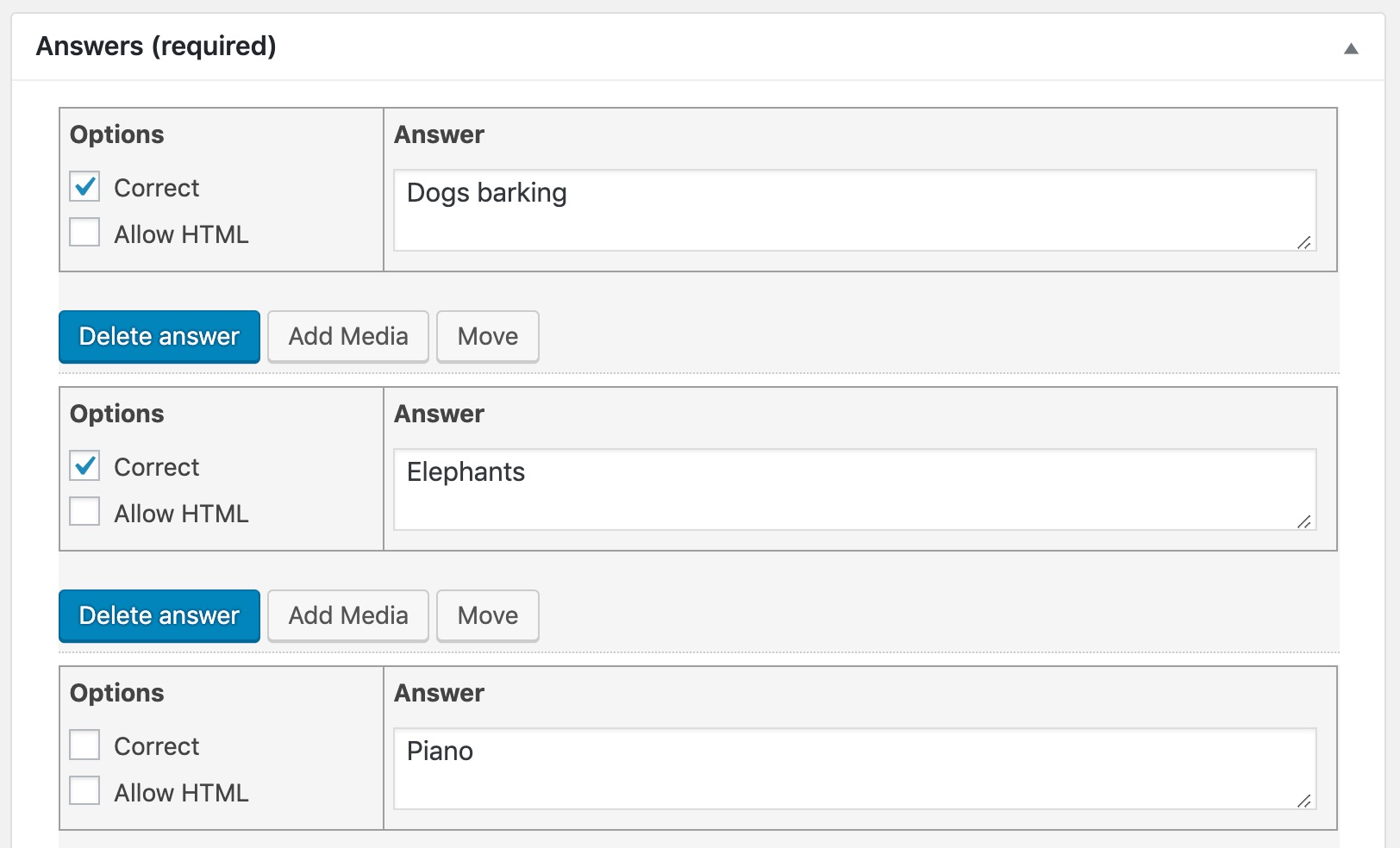Click inside the Elephants text field
The height and width of the screenshot is (848, 1400).
coord(853,489)
